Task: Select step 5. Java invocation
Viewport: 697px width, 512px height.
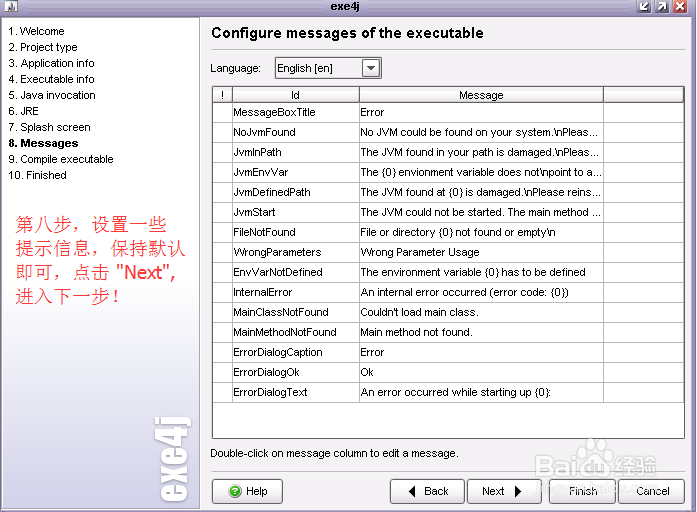Action: [52, 95]
